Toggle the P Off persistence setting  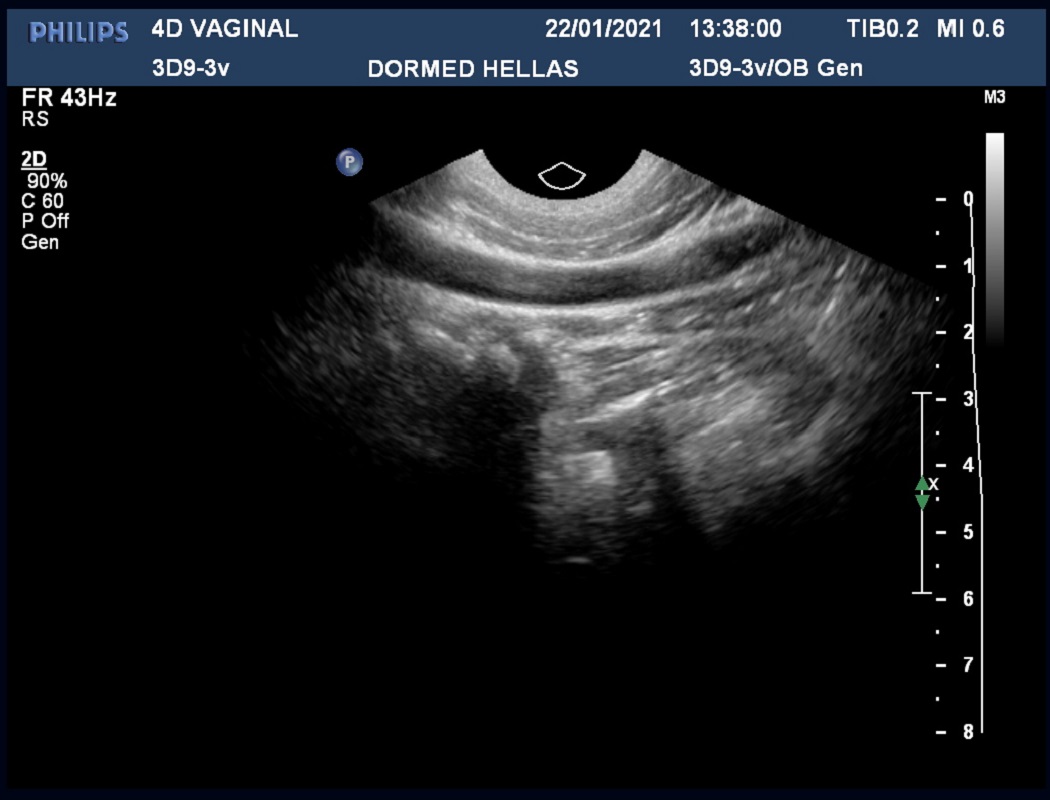pos(45,221)
